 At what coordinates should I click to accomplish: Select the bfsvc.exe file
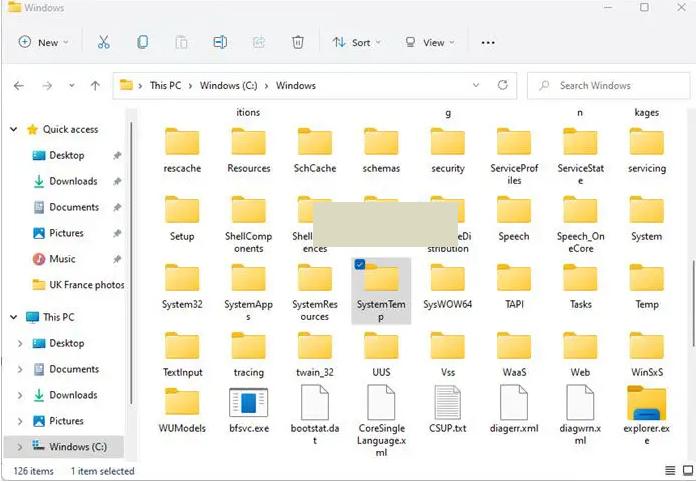point(249,409)
